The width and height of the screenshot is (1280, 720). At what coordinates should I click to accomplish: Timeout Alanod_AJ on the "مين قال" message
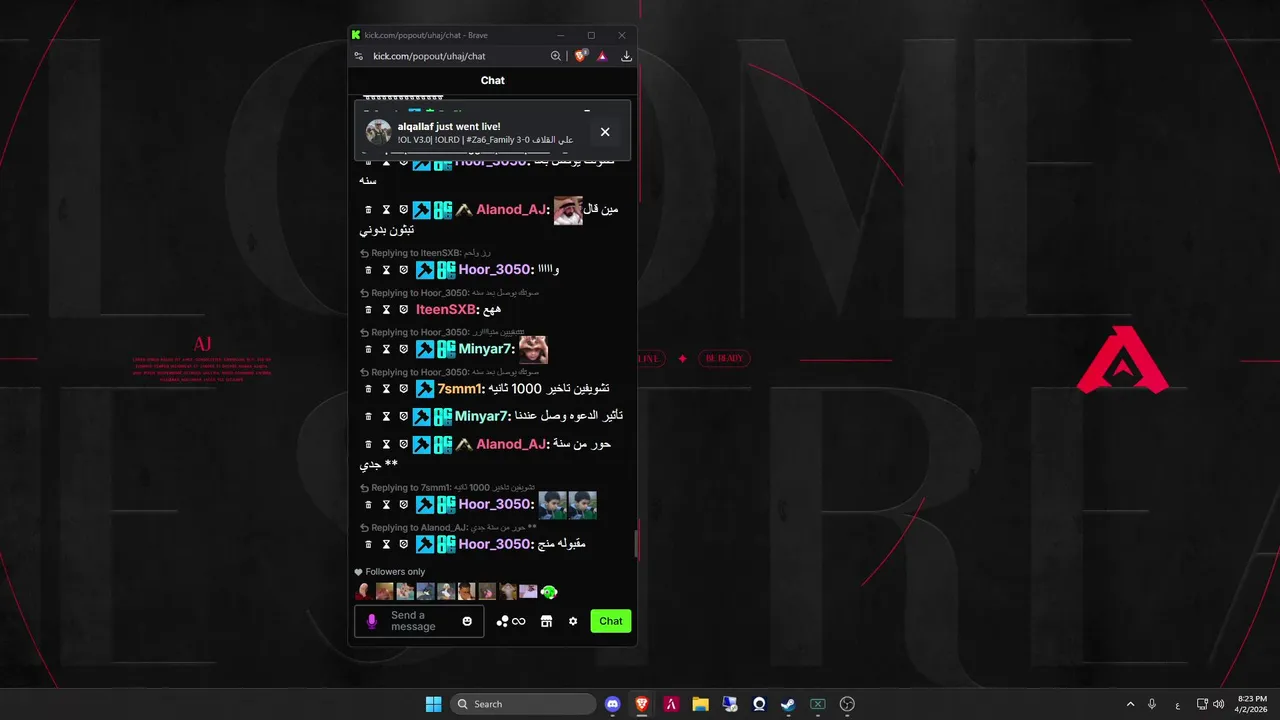pos(386,210)
